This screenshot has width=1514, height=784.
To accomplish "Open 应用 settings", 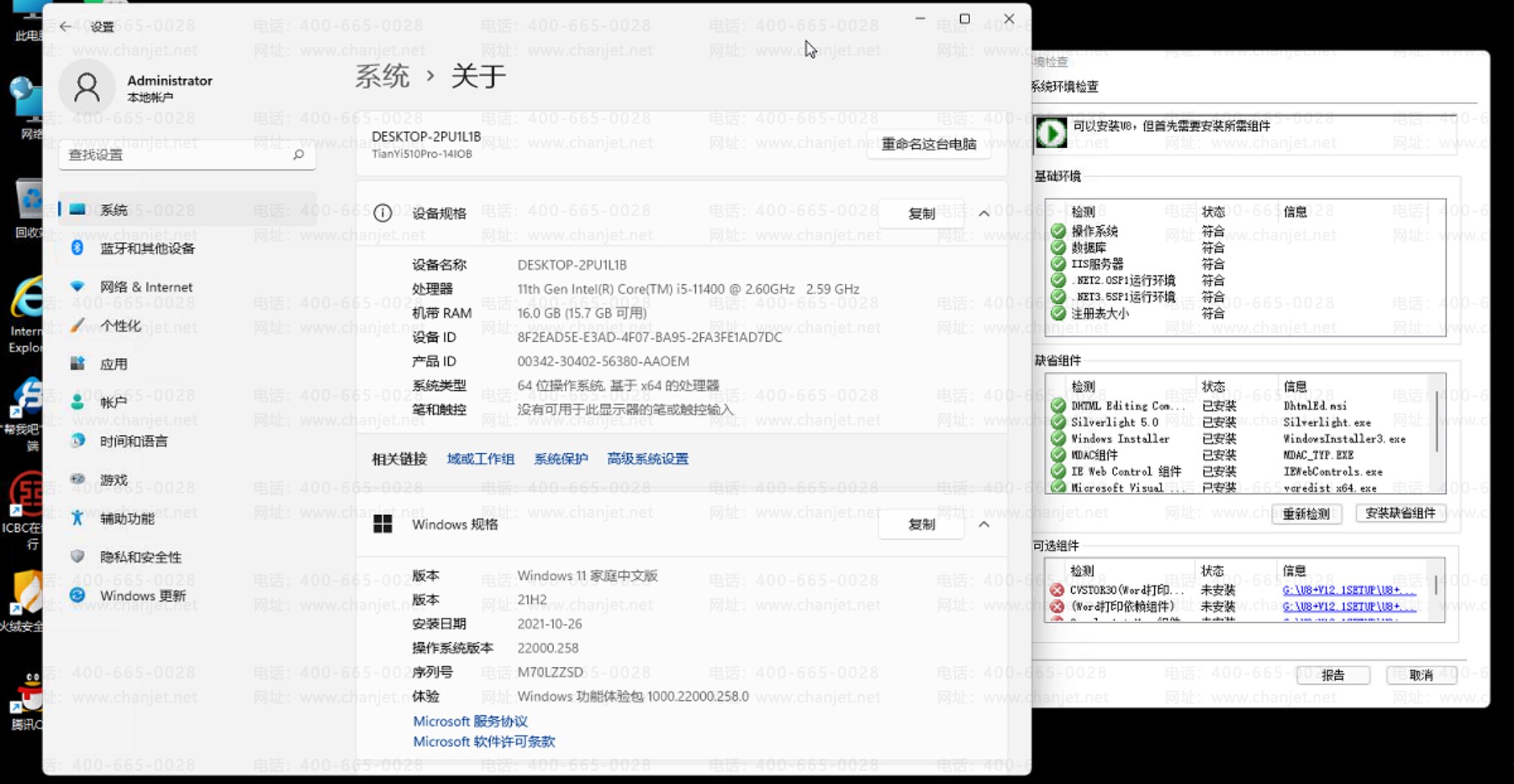I will pyautogui.click(x=187, y=364).
